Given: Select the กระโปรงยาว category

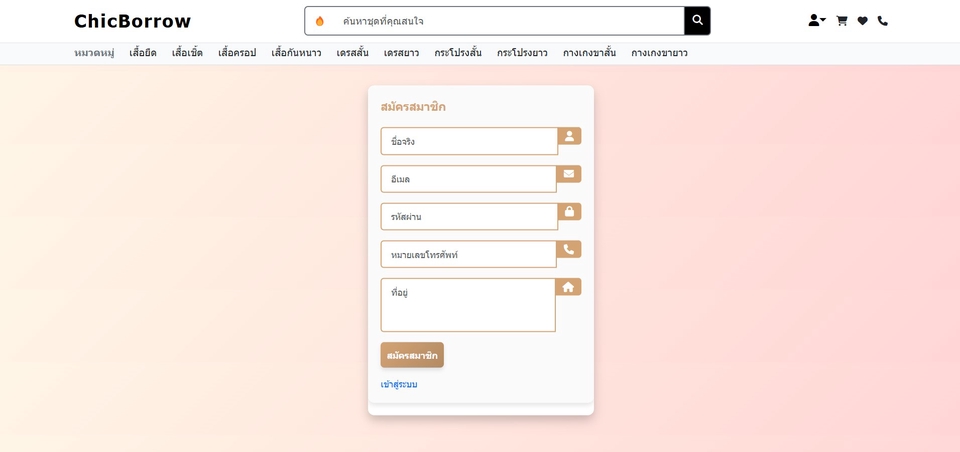Looking at the screenshot, I should coord(522,53).
